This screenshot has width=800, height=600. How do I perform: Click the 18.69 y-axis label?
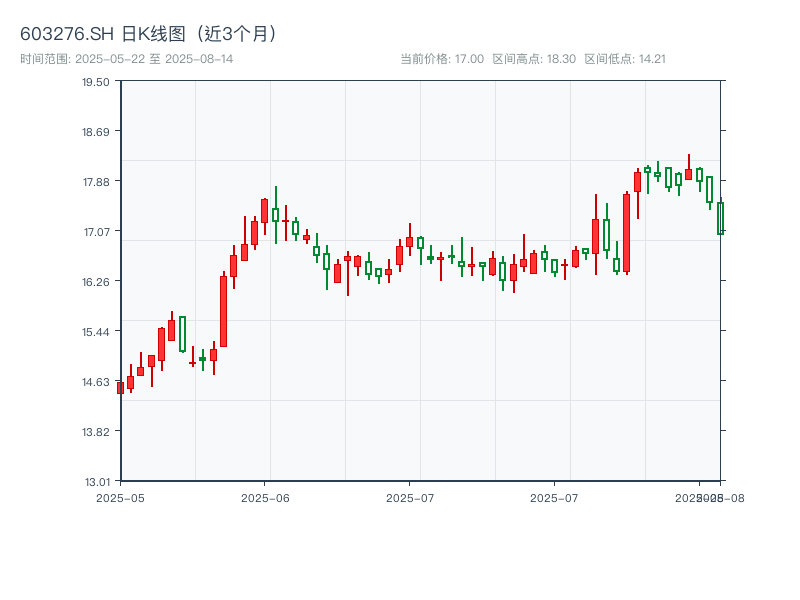point(96,132)
